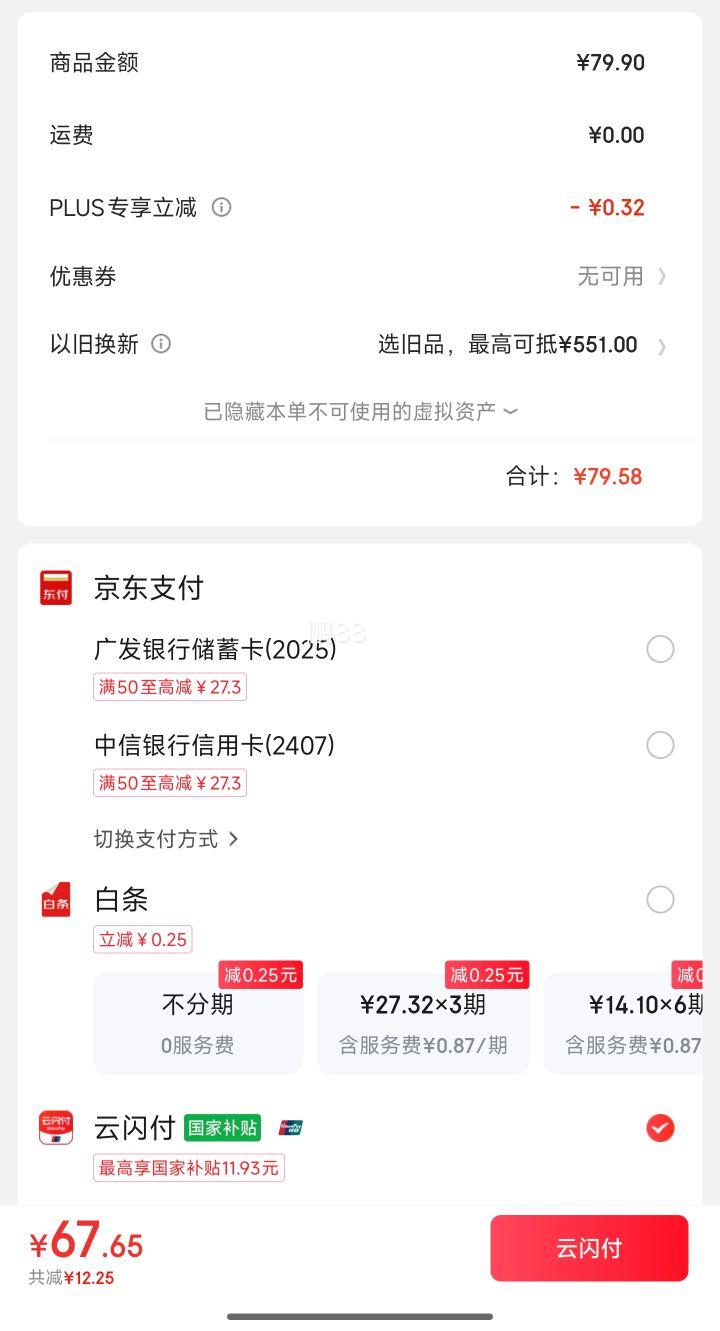This screenshot has width=720, height=1331.
Task: Tap the 满50至高减¥27.3 tag under 广发银行
Action: 170,687
